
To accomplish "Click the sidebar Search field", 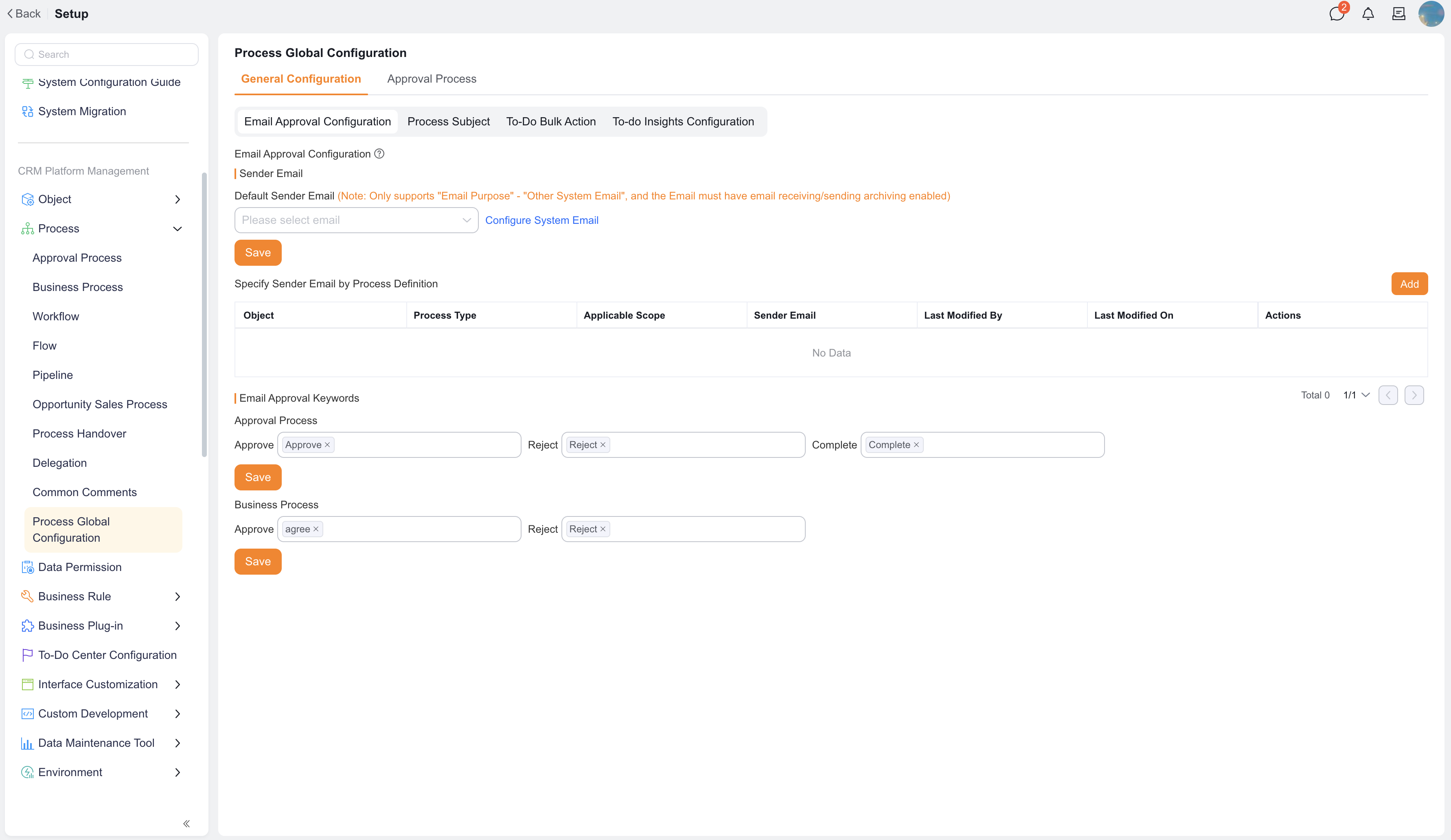I will (x=107, y=54).
